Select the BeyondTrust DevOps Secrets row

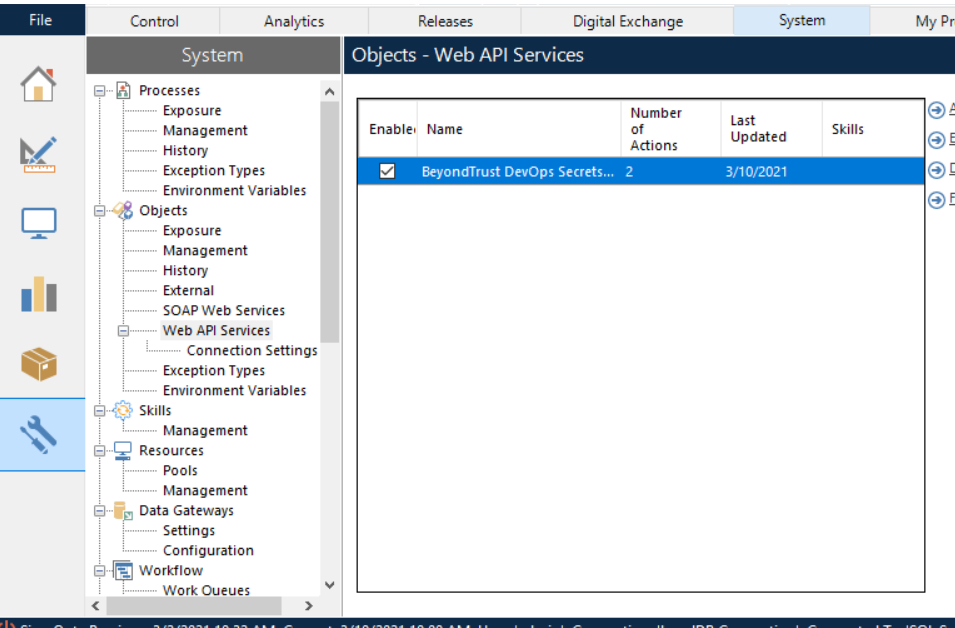pyautogui.click(x=641, y=171)
